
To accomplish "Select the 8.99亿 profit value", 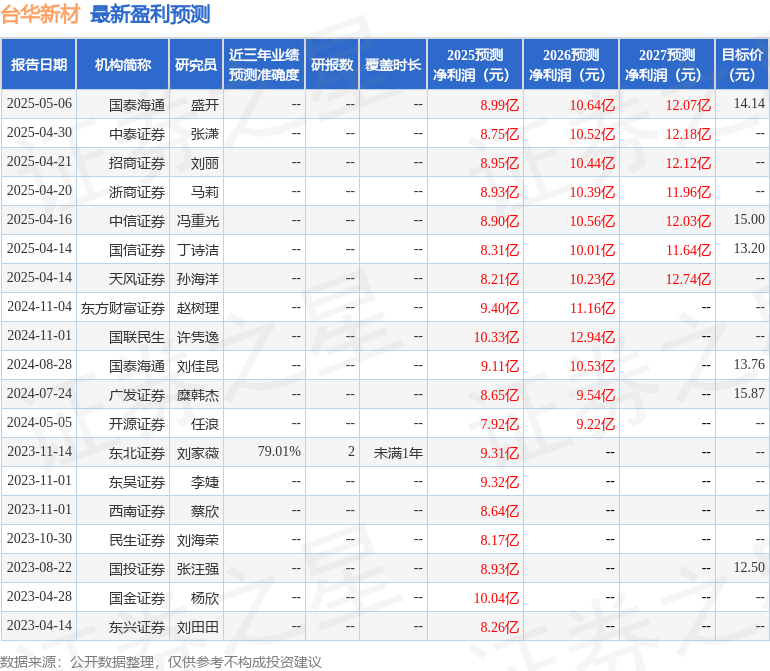I will (x=499, y=105).
